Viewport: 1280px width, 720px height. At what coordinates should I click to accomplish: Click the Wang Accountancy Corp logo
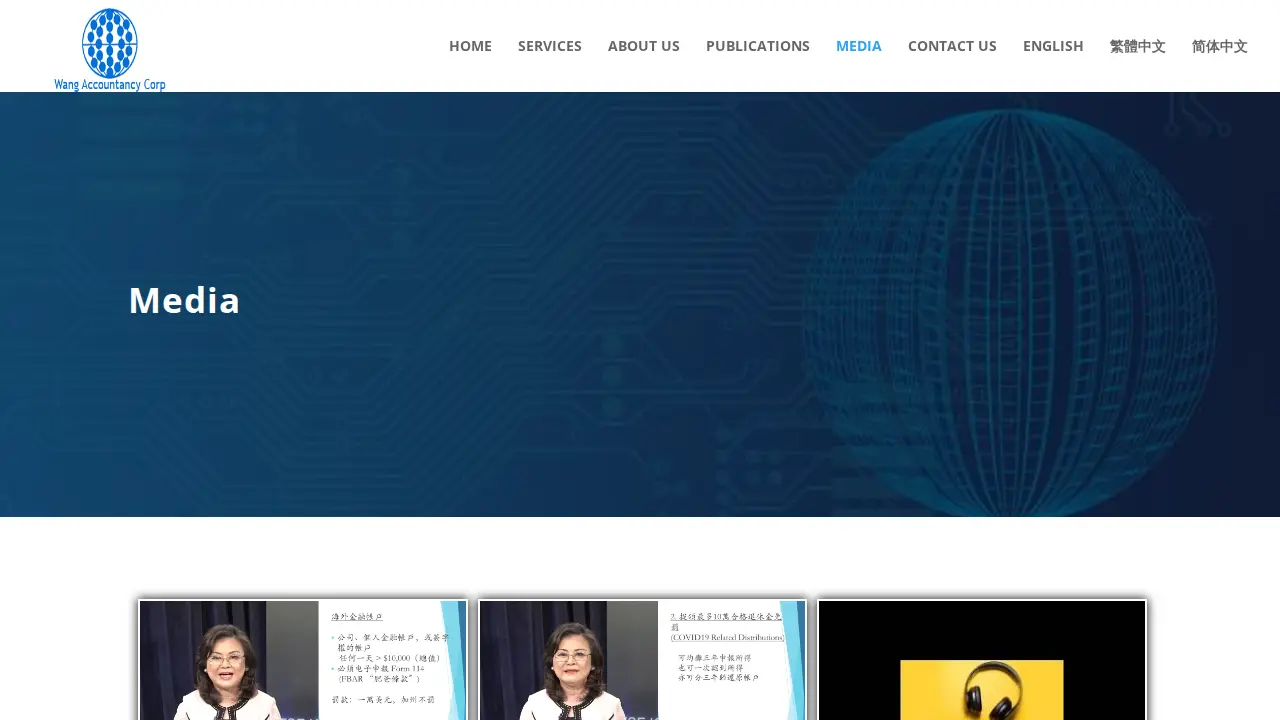point(110,50)
